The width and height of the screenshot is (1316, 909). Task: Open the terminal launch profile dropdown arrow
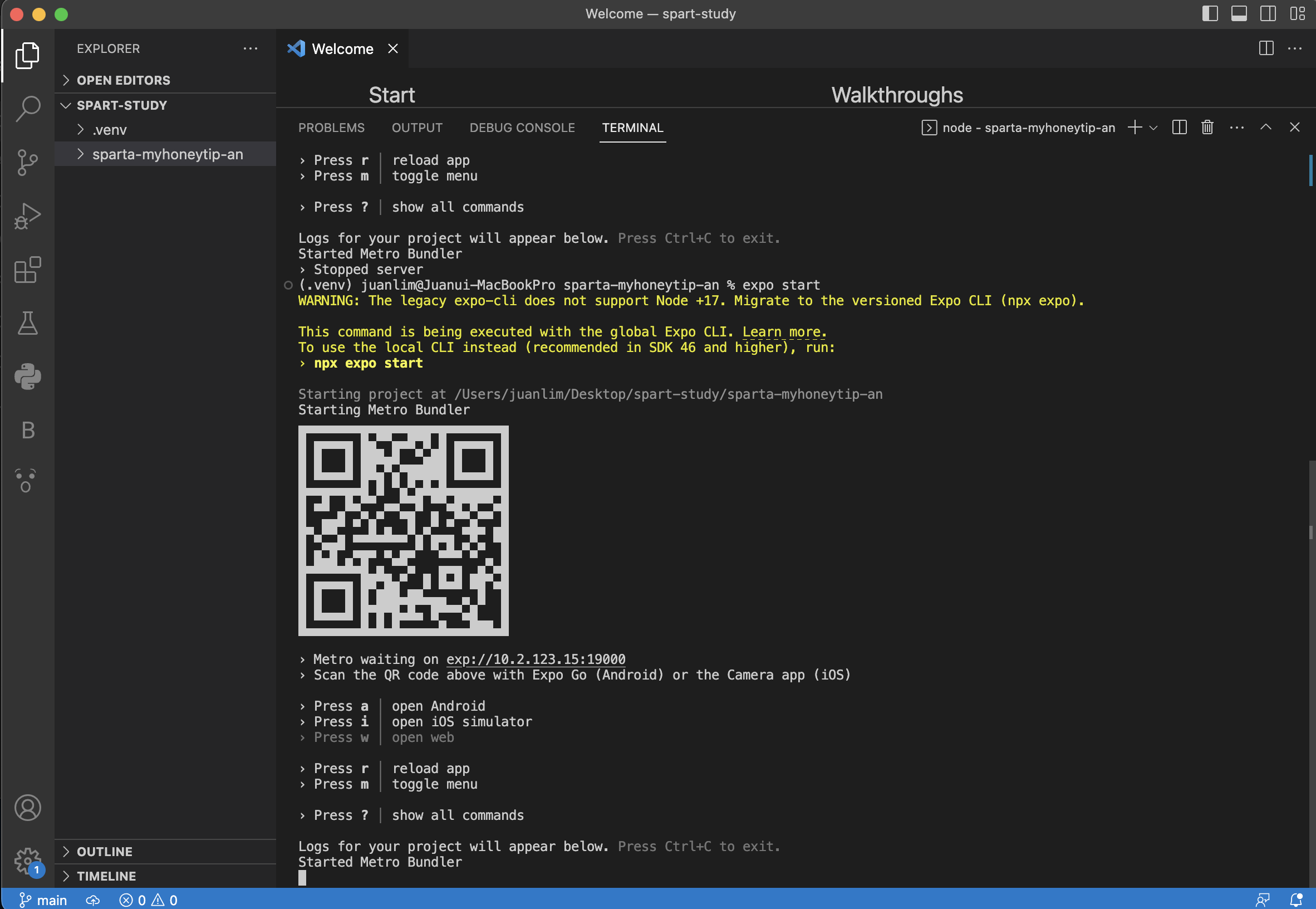tap(1153, 128)
